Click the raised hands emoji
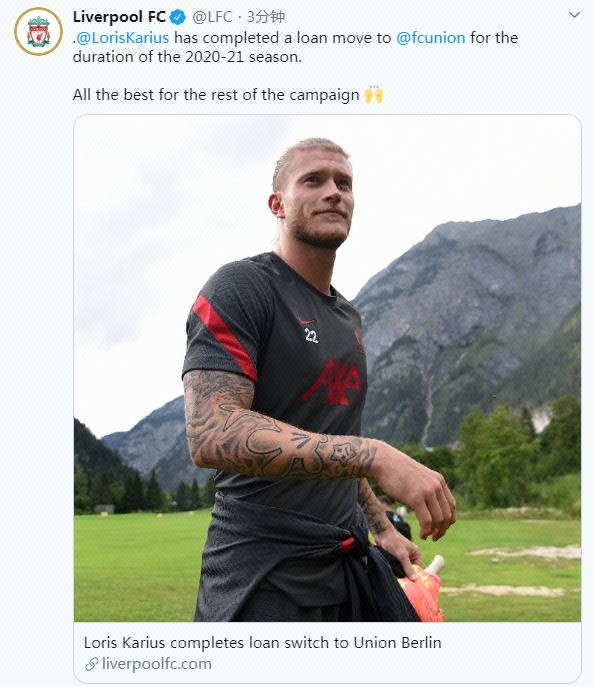This screenshot has width=594, height=687. click(374, 94)
